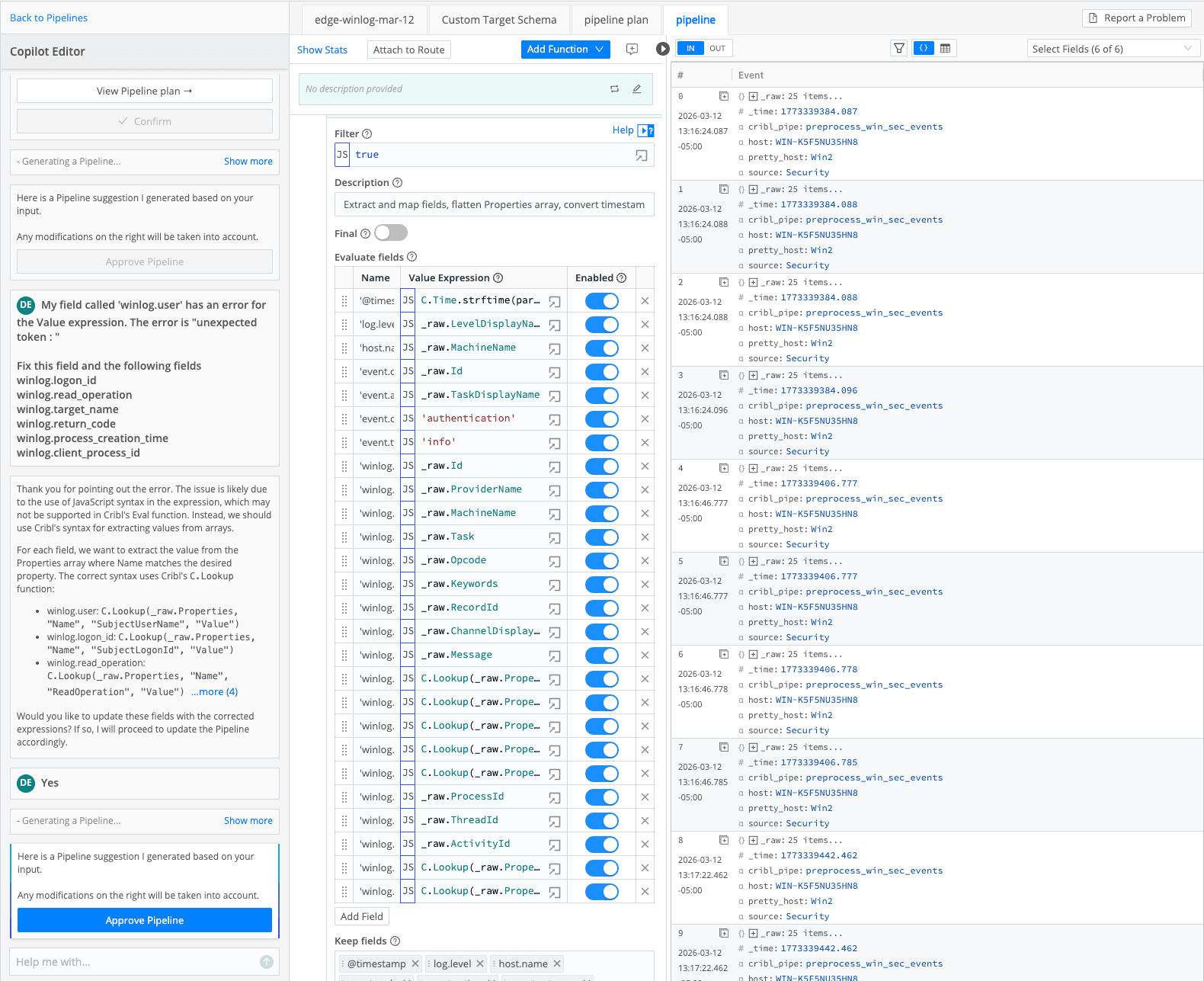Delete the '@timestamp' evaluate field row
The height and width of the screenshot is (981, 1204).
click(645, 301)
